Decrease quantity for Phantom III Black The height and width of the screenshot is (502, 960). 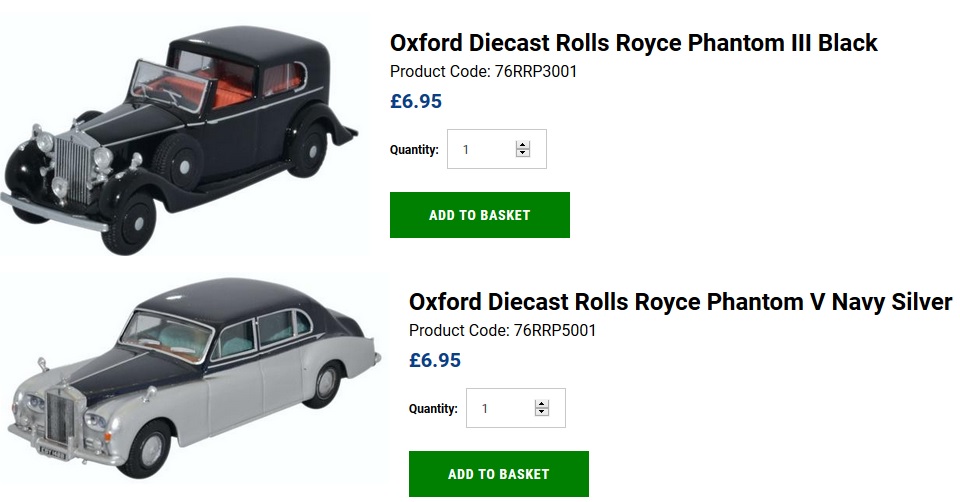(522, 153)
